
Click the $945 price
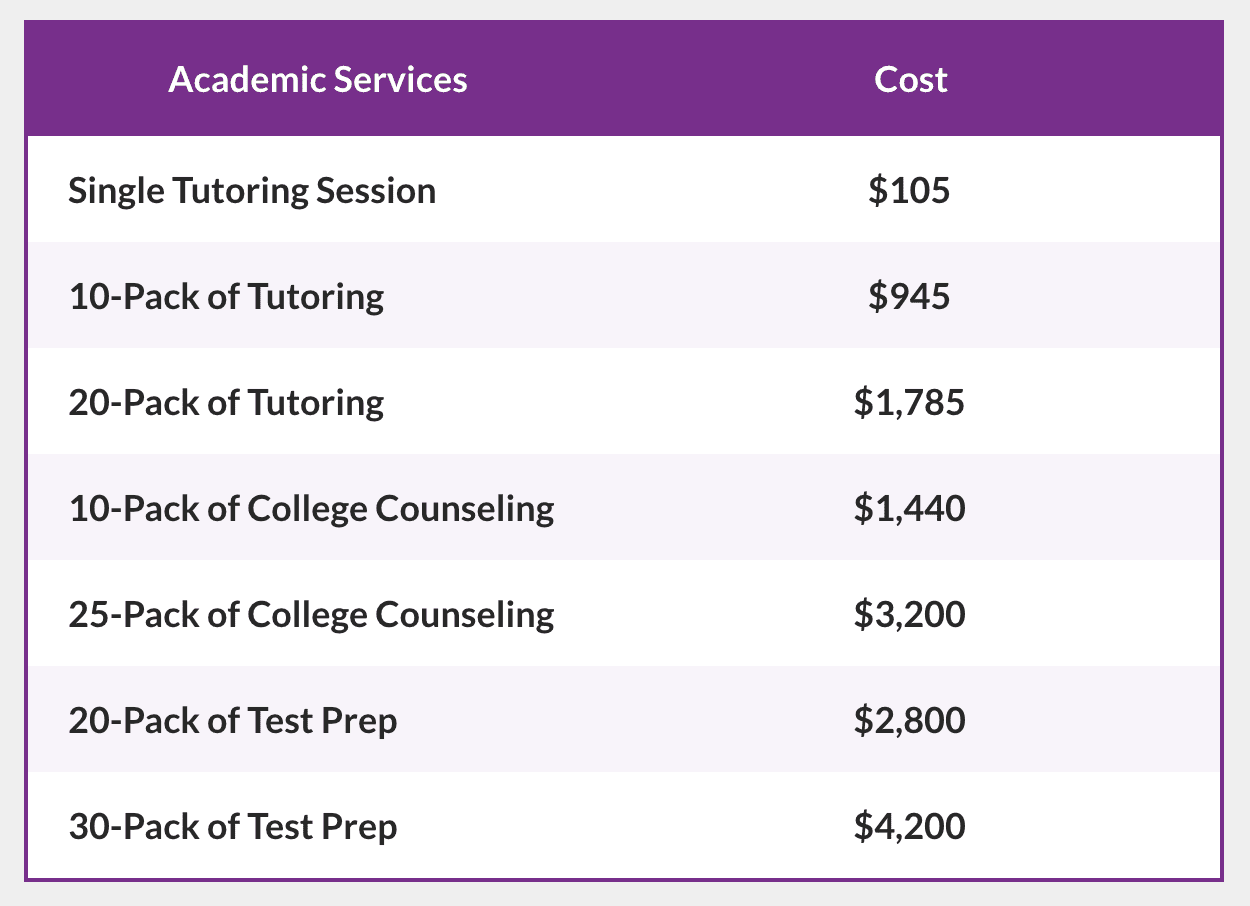(909, 297)
